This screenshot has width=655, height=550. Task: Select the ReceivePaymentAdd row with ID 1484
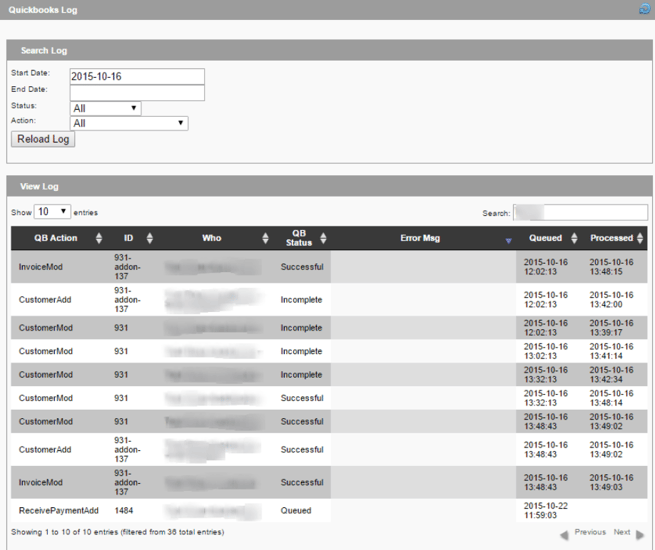pos(59,511)
